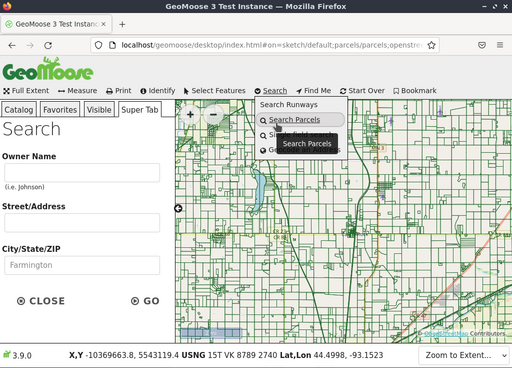This screenshot has width=512, height=368.
Task: Focus the City/State/ZIP input field
Action: click(82, 265)
